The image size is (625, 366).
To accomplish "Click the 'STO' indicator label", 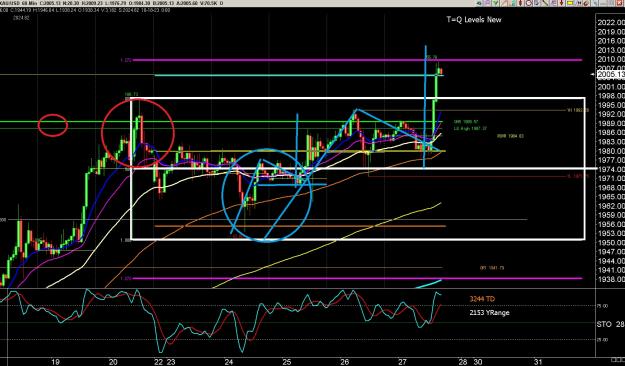I will (x=605, y=324).
